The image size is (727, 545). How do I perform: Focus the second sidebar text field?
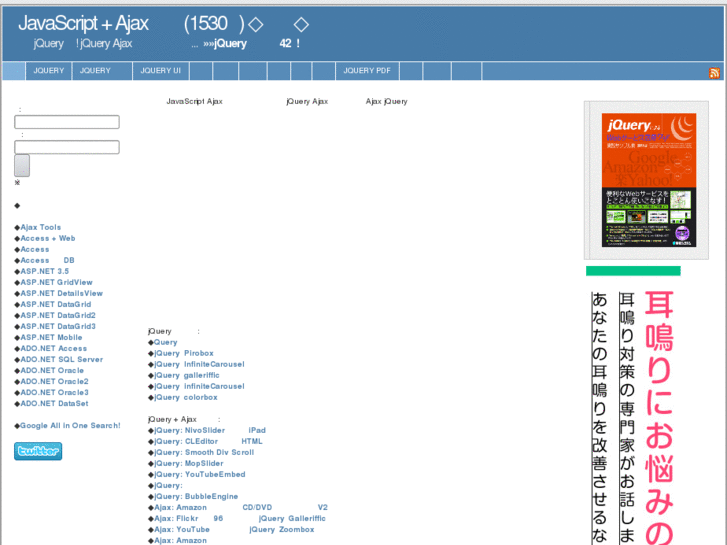pyautogui.click(x=67, y=147)
